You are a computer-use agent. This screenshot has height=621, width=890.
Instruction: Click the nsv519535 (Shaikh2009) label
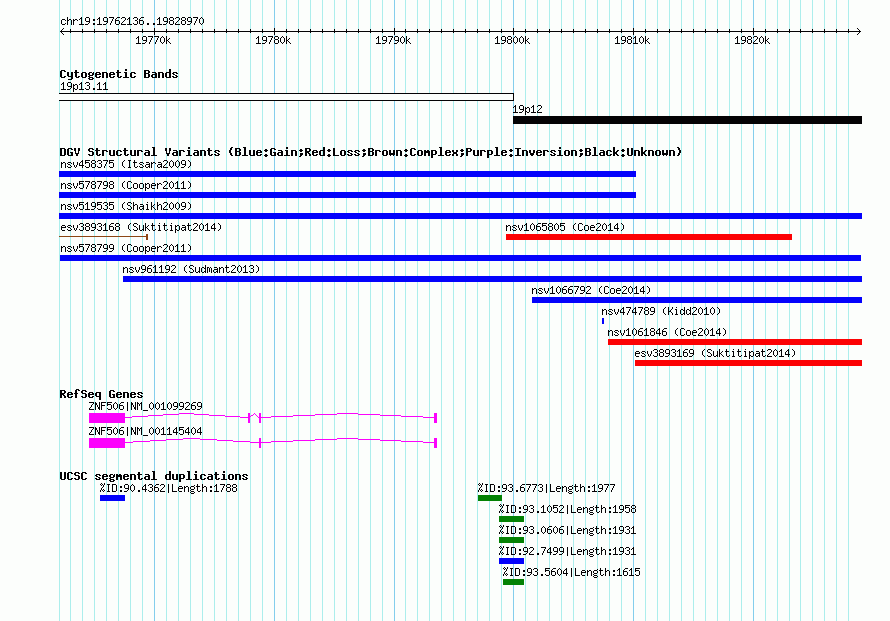pos(126,206)
